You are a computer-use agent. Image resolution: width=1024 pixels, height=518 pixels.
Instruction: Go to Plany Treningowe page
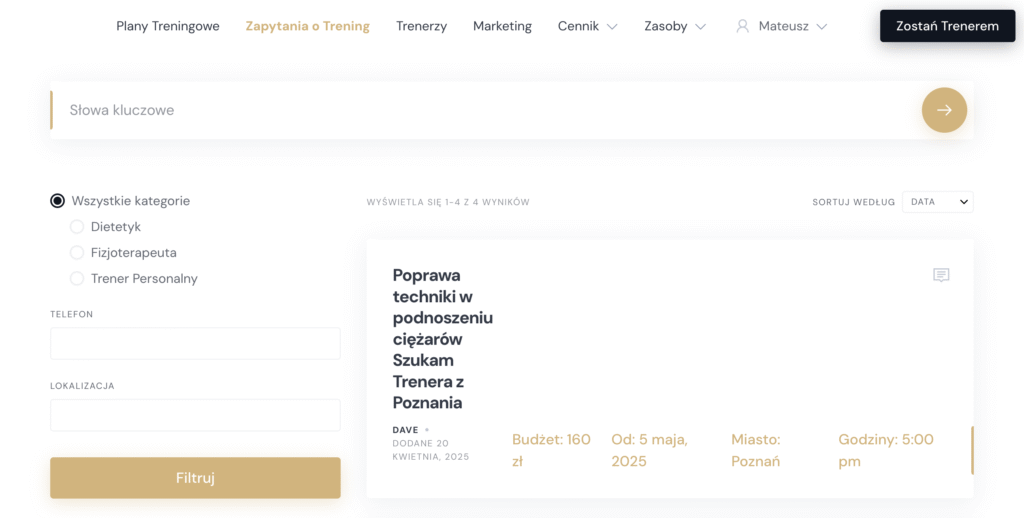pyautogui.click(x=168, y=26)
